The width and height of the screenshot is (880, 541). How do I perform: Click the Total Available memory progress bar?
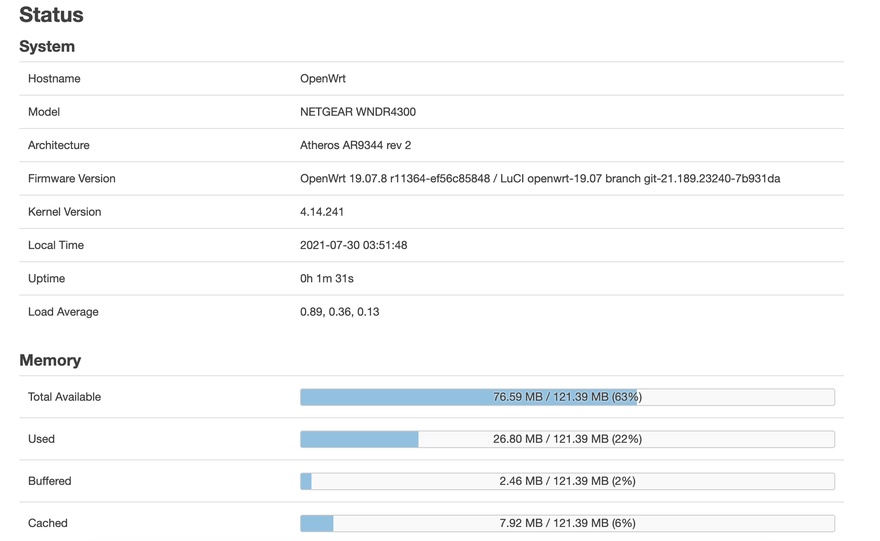567,397
